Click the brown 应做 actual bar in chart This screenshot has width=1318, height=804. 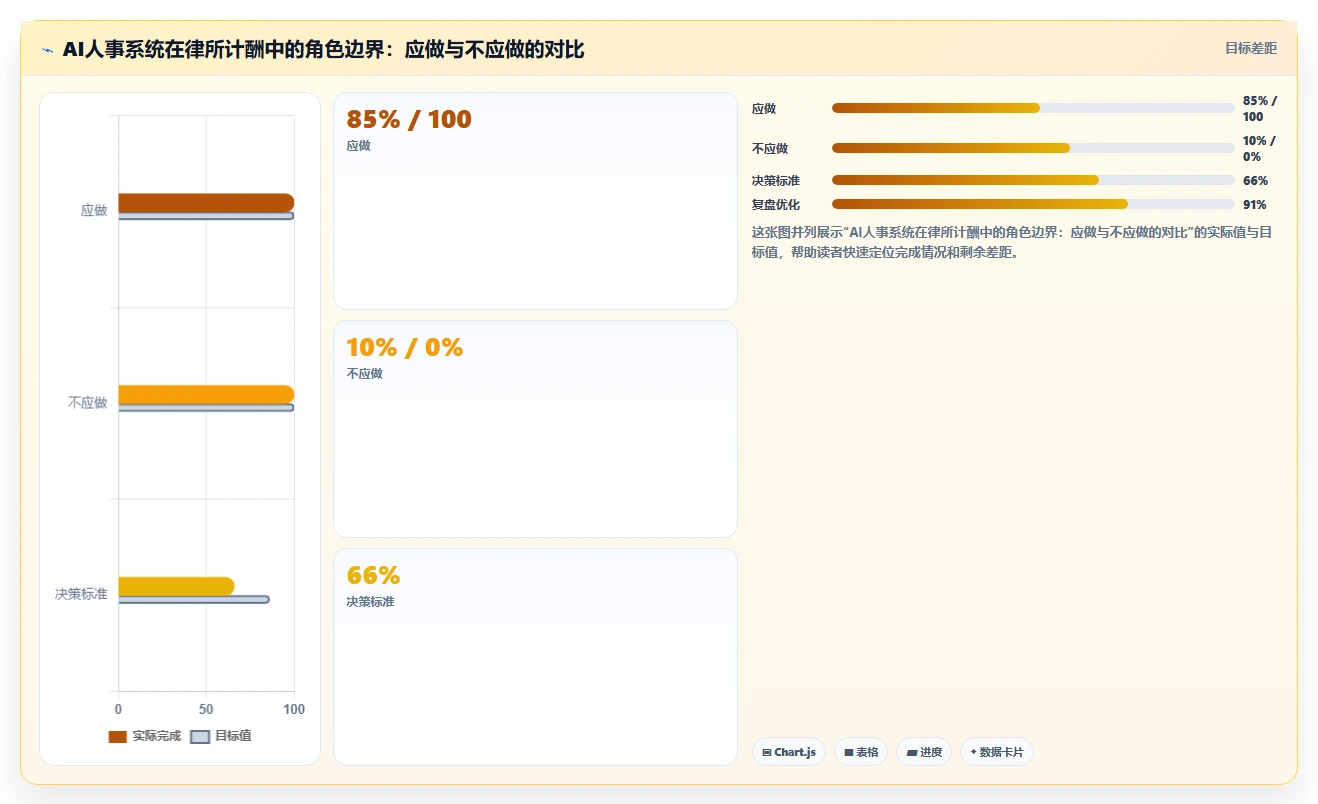point(206,203)
